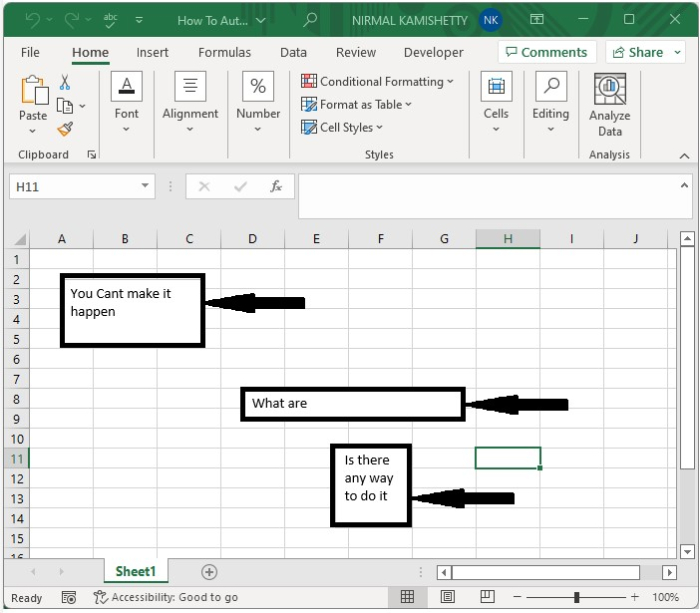Click the Undo icon in title bar
The width and height of the screenshot is (700, 613).
pyautogui.click(x=33, y=20)
